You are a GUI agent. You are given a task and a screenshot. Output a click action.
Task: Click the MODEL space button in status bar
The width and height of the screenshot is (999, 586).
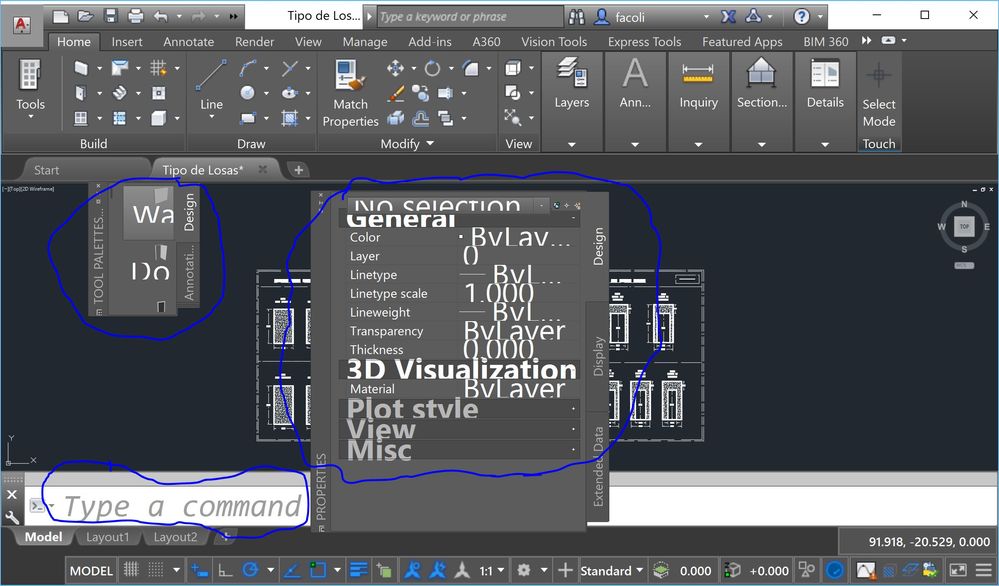click(x=91, y=571)
